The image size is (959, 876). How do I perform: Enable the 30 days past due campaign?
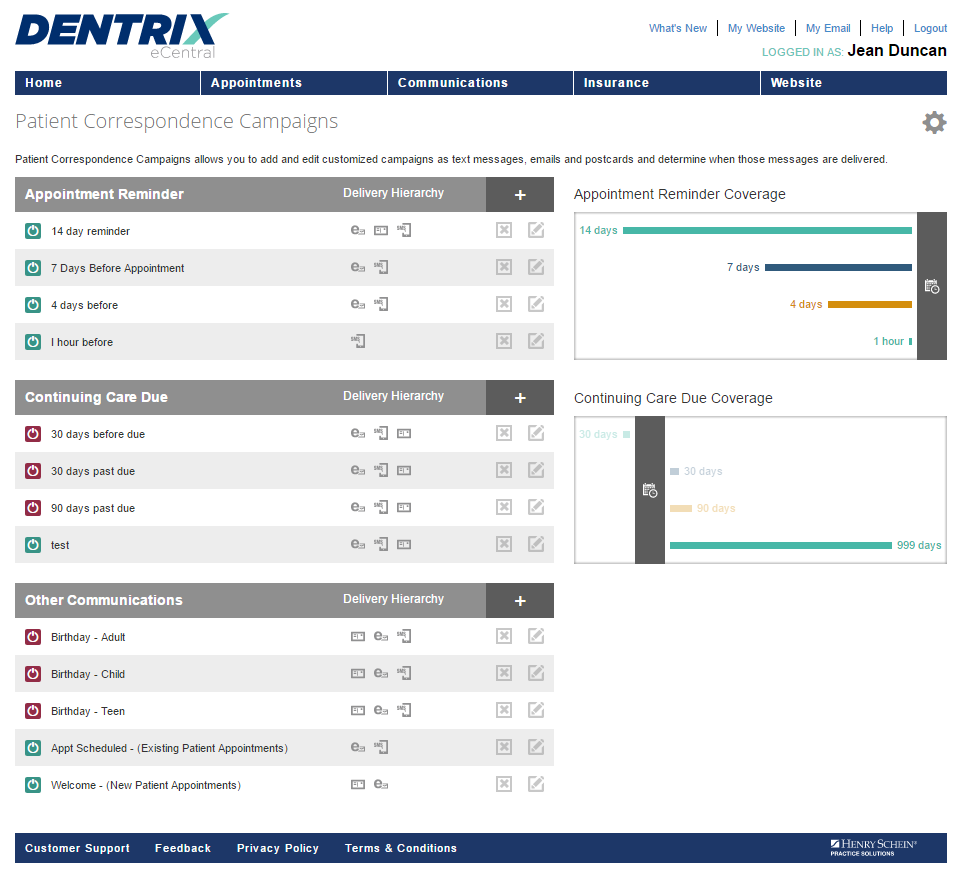tap(33, 471)
